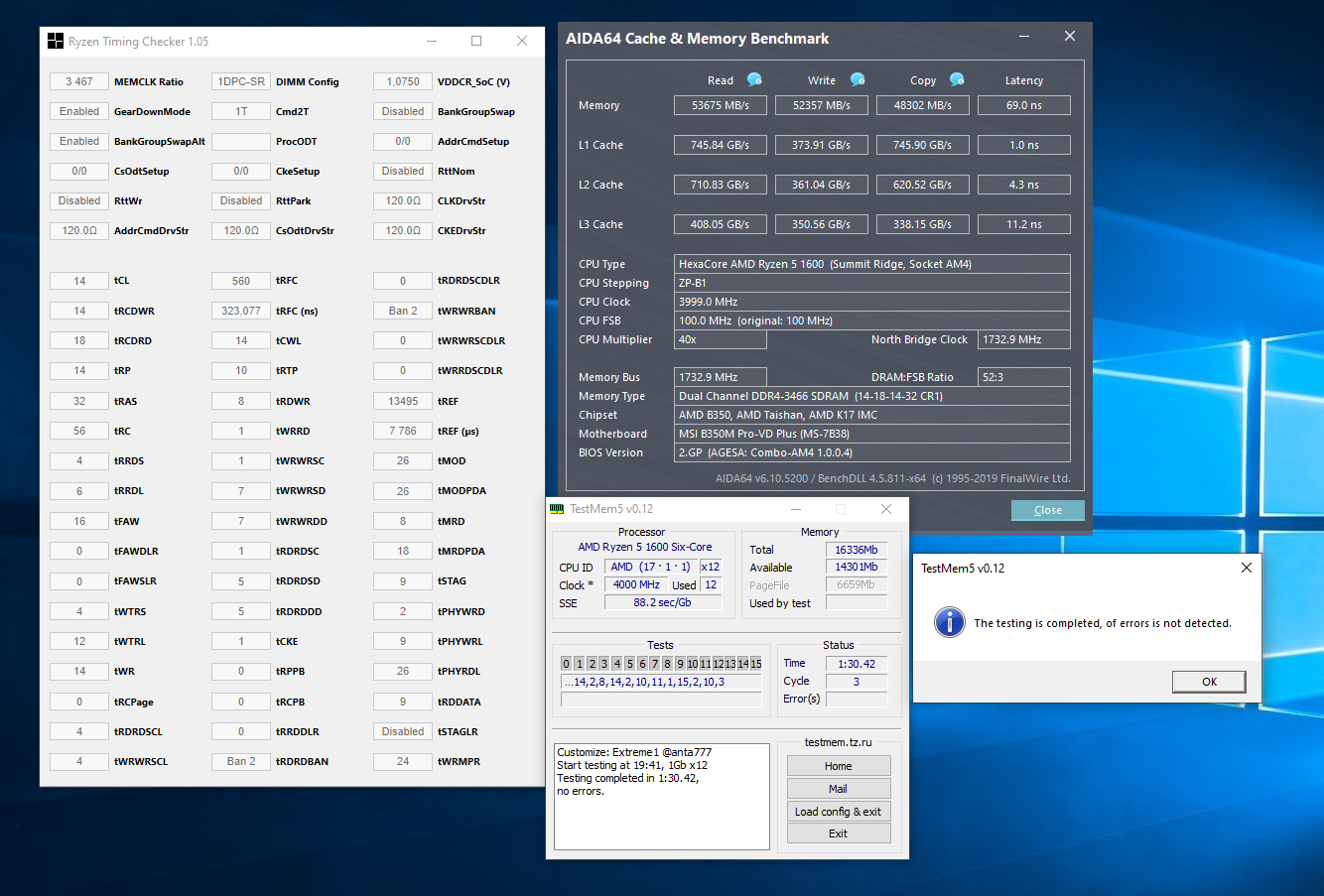Dismiss the testing completed dialog via its X
Viewport: 1324px width, 896px height.
pos(1247,568)
